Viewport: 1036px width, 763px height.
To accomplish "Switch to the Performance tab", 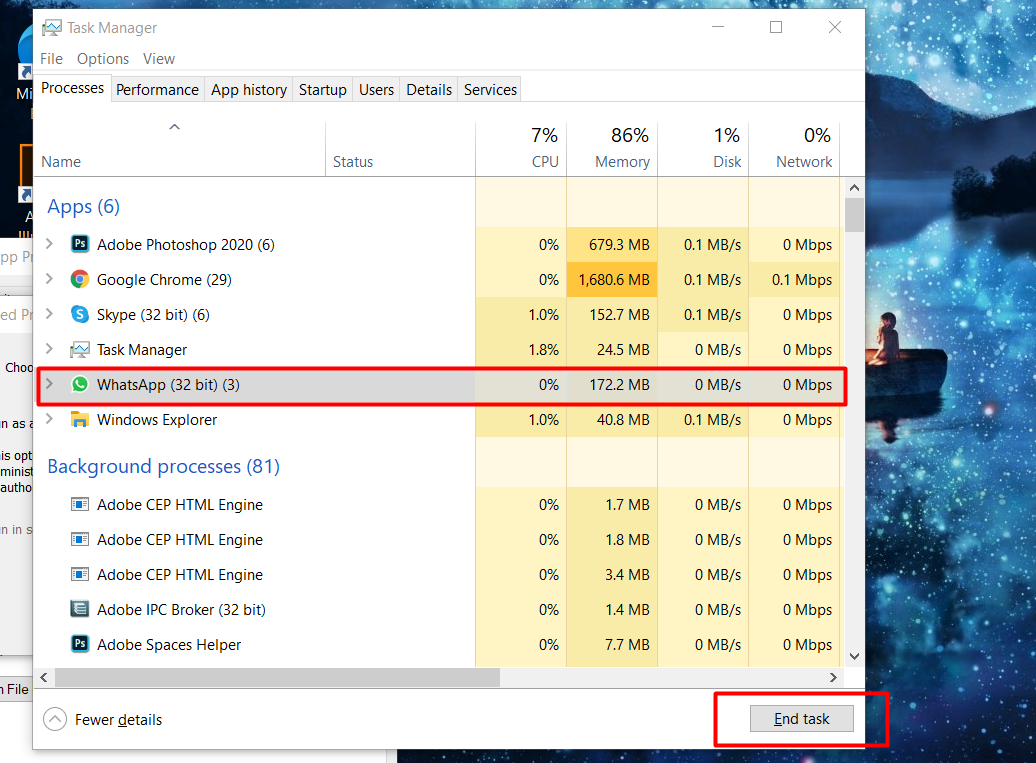I will coord(157,90).
